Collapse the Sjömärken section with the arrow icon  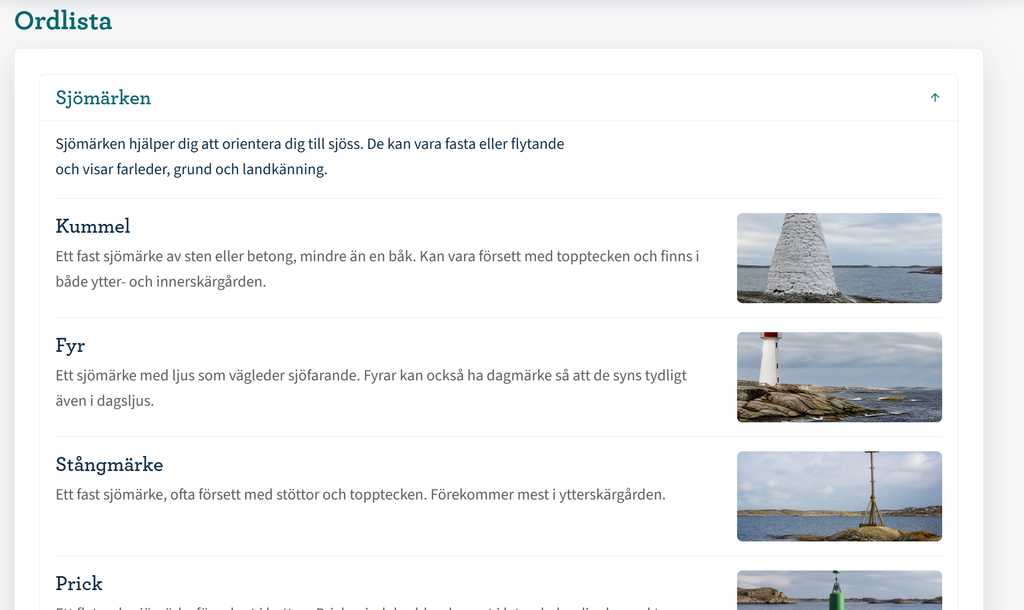(935, 98)
